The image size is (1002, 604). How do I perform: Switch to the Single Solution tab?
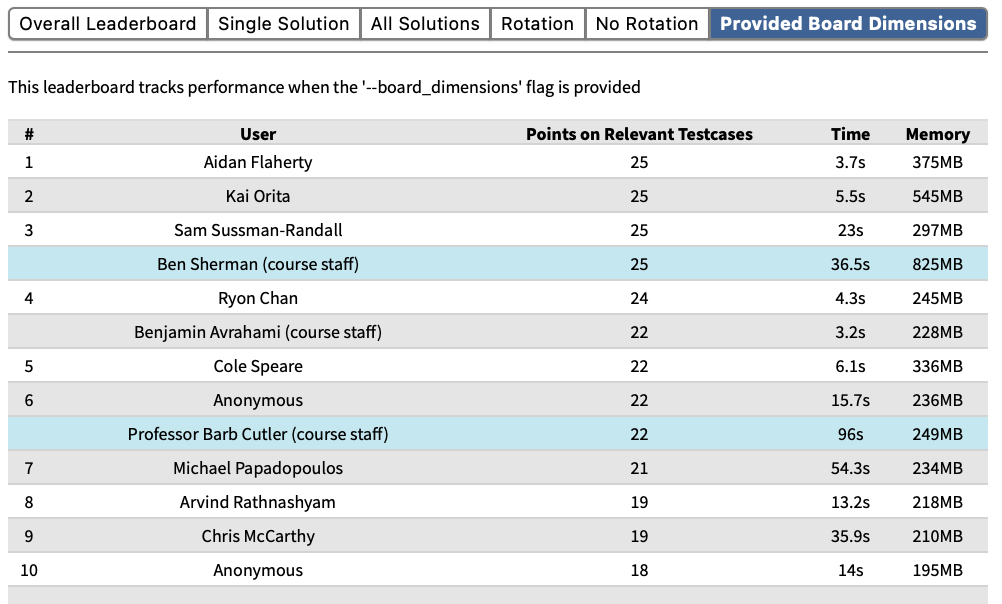pos(284,24)
